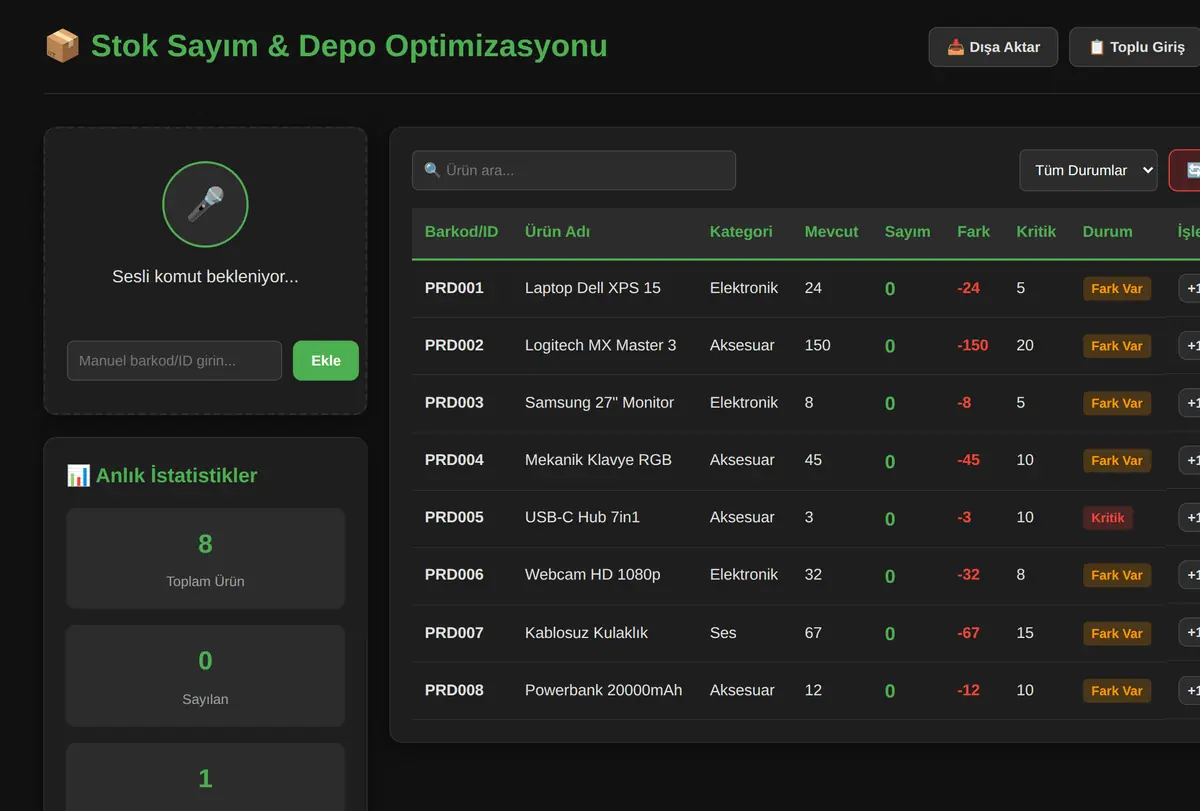This screenshot has height=811, width=1200.
Task: Click the Sayım column header
Action: 907,232
